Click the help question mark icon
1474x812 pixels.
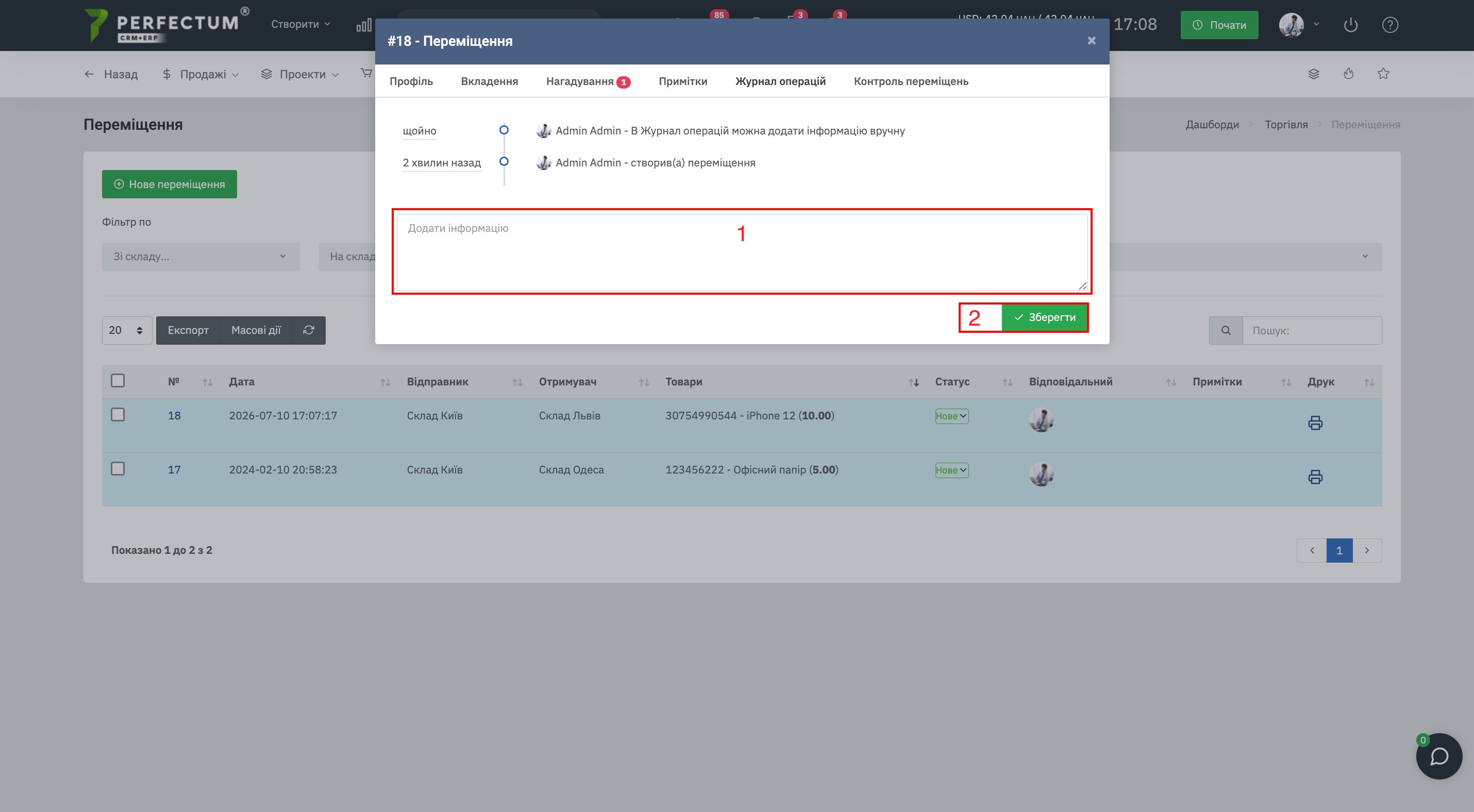click(x=1390, y=25)
